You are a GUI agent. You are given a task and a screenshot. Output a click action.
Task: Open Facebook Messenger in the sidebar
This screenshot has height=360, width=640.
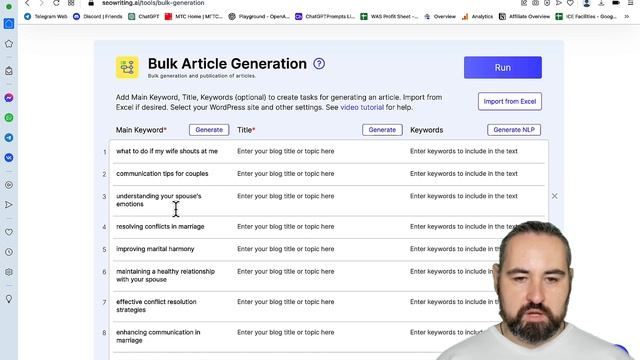click(x=9, y=98)
